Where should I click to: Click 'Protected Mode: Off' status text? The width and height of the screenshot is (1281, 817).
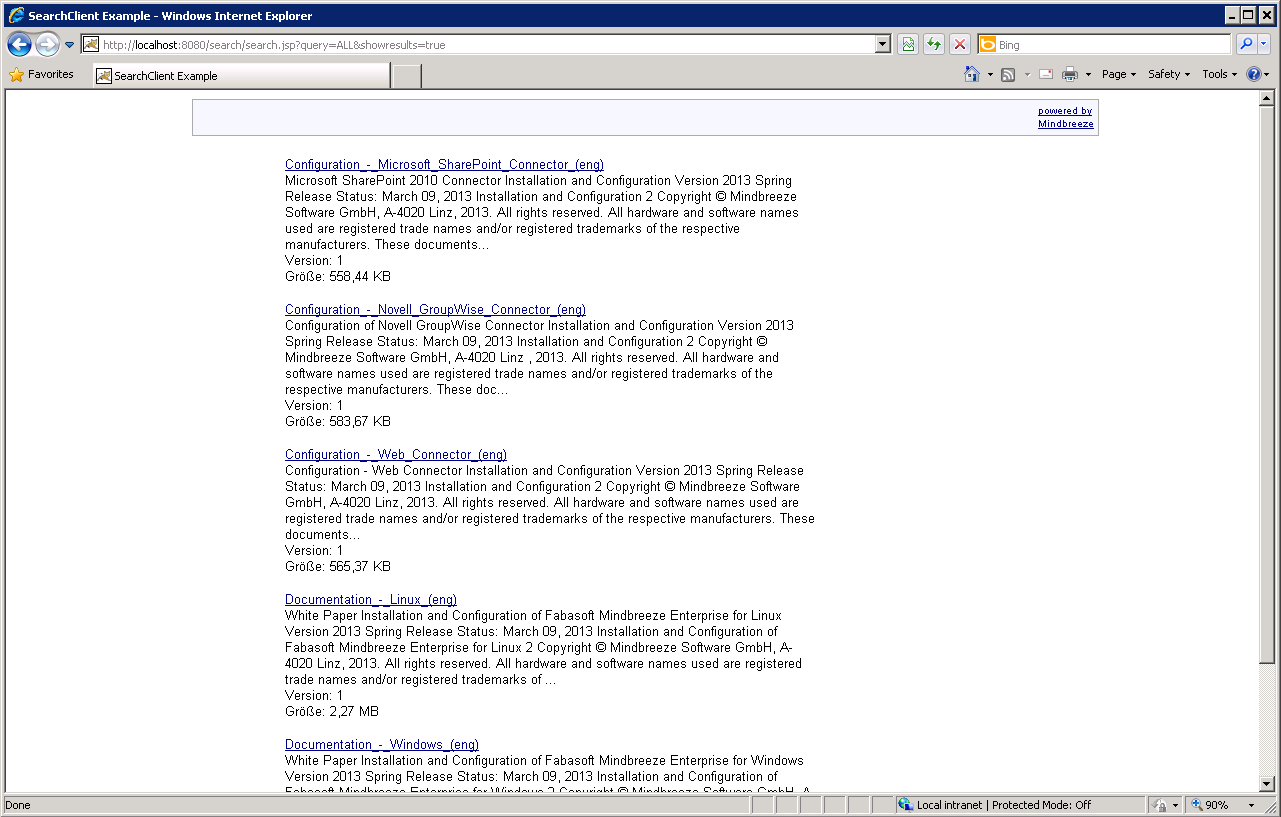(1041, 805)
